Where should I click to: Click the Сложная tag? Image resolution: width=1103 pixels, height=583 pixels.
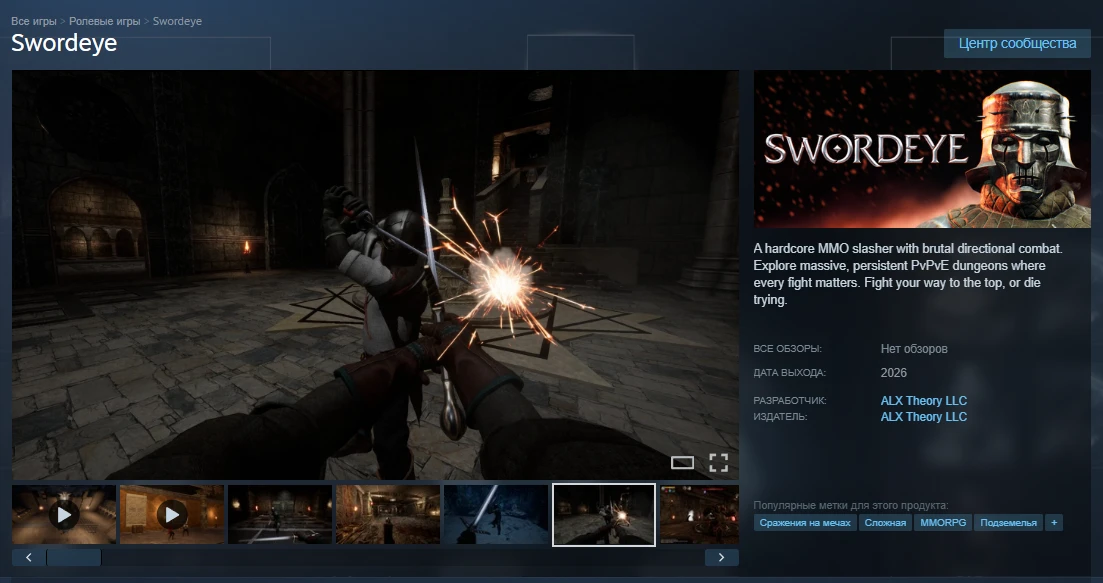coord(885,523)
